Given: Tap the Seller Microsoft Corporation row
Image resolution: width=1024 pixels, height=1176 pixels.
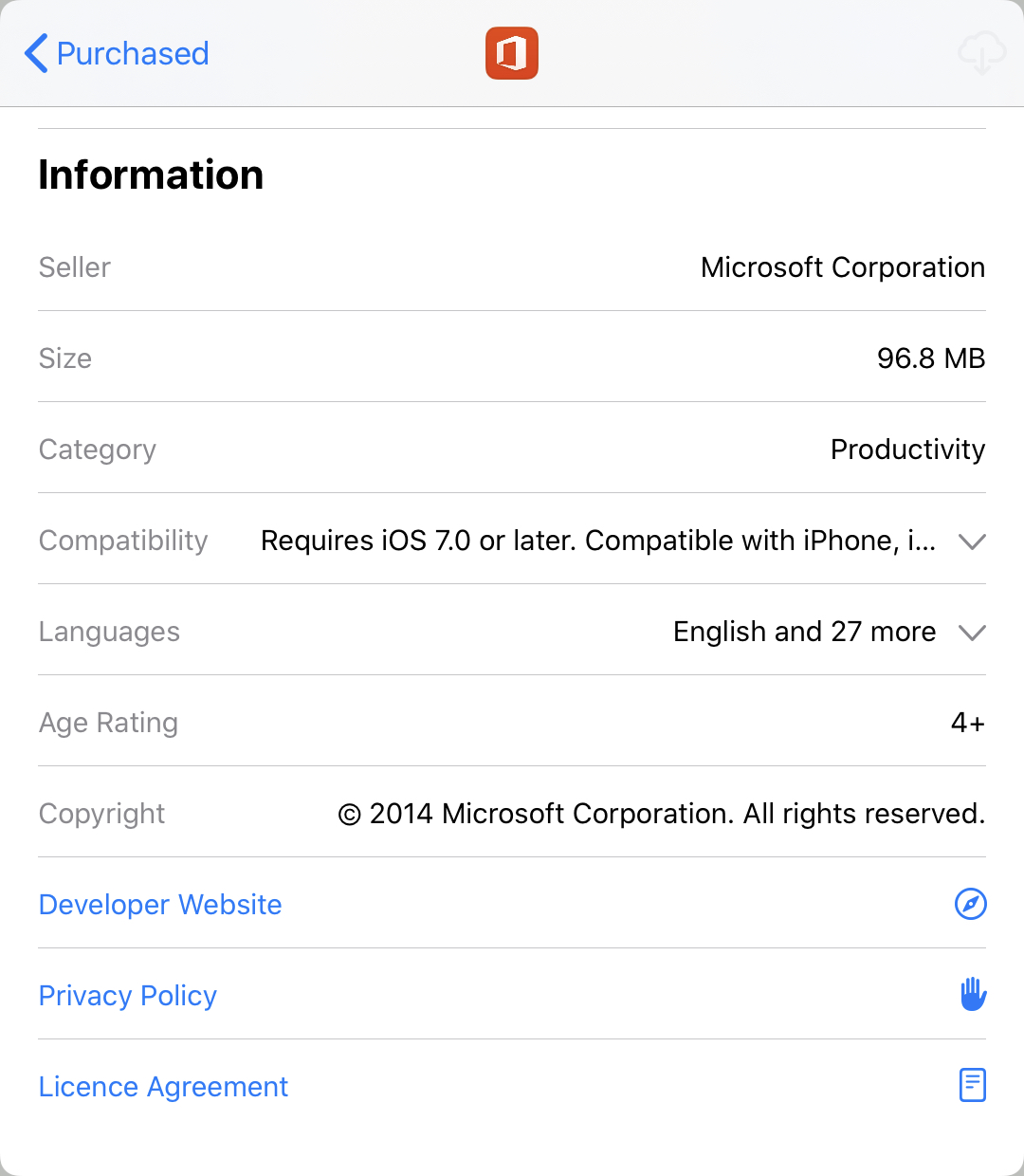Looking at the screenshot, I should (x=512, y=266).
